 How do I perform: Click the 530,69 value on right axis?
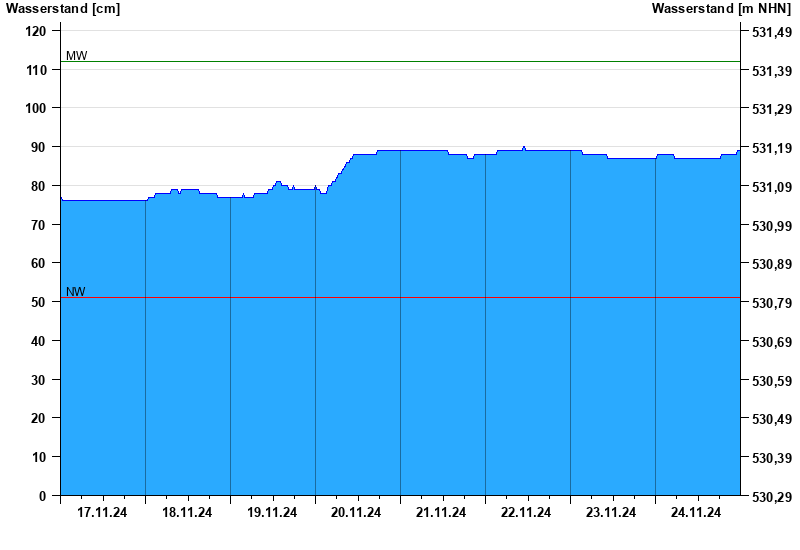772,342
